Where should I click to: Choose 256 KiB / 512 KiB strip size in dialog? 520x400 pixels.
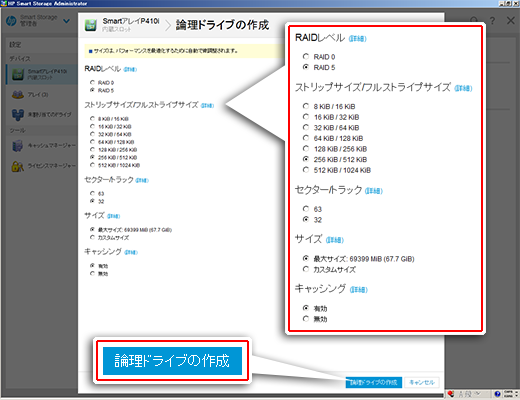[x=92, y=157]
